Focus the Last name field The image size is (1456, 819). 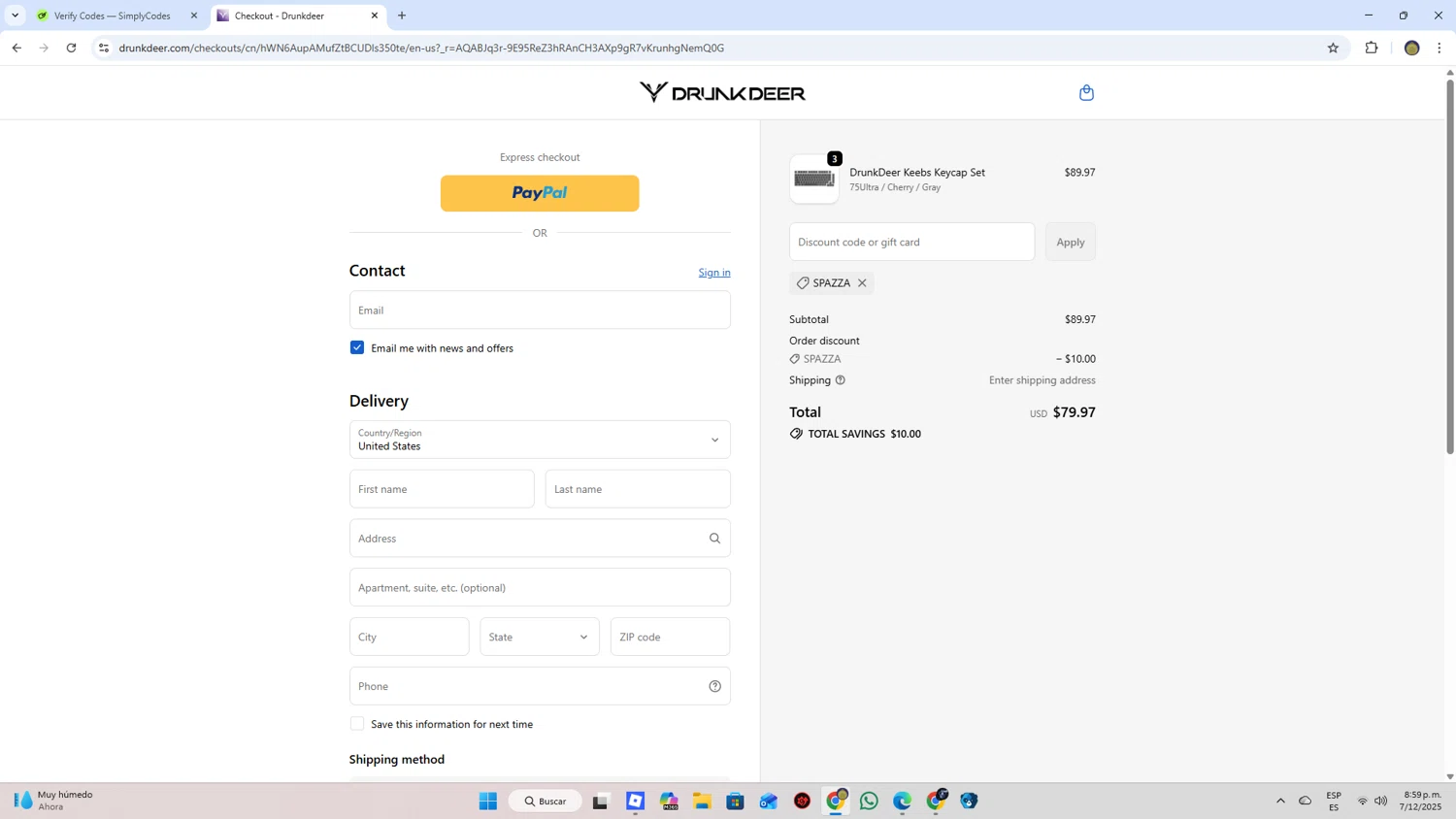click(638, 489)
